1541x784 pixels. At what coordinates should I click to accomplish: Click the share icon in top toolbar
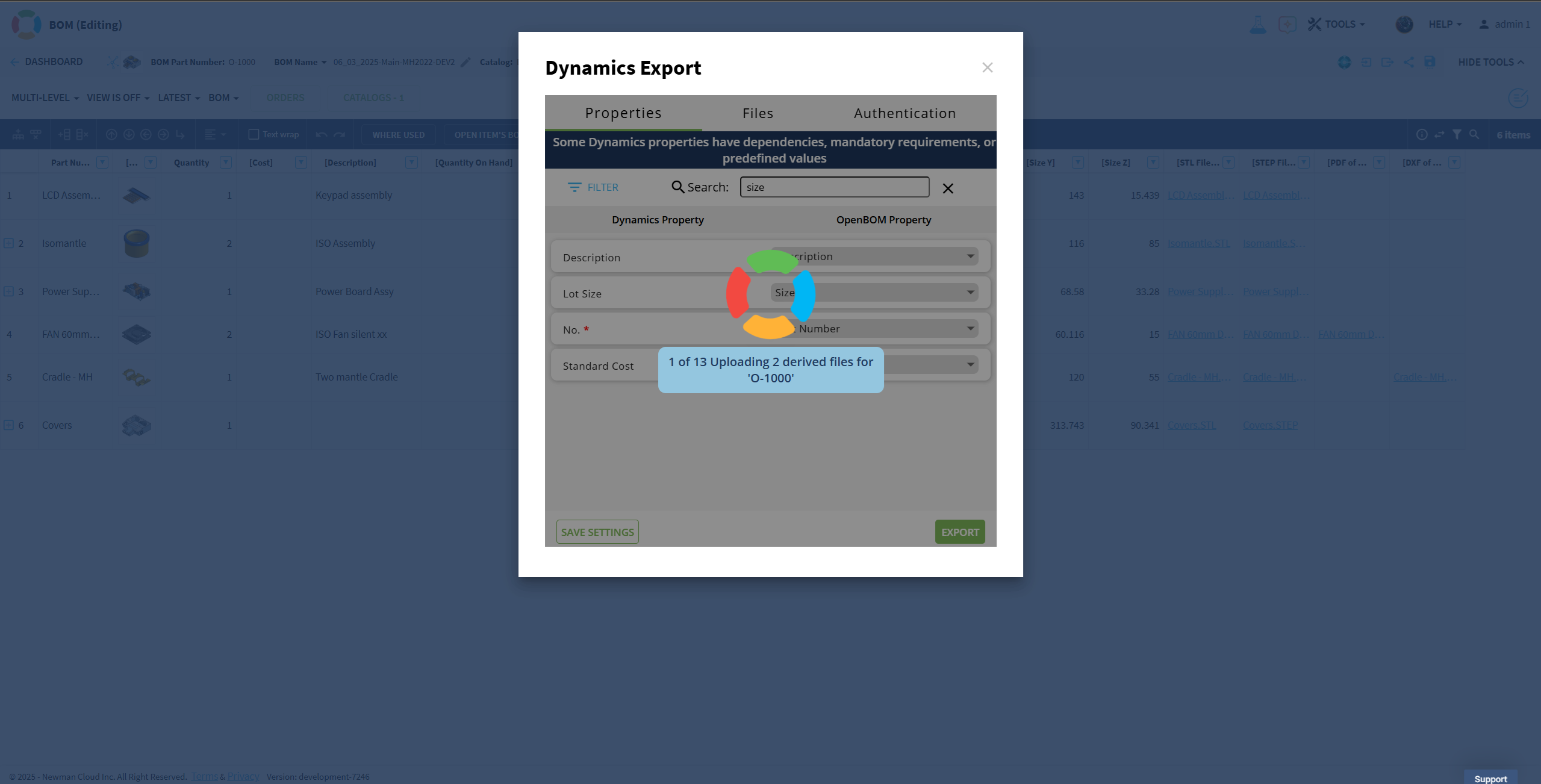click(x=1409, y=62)
